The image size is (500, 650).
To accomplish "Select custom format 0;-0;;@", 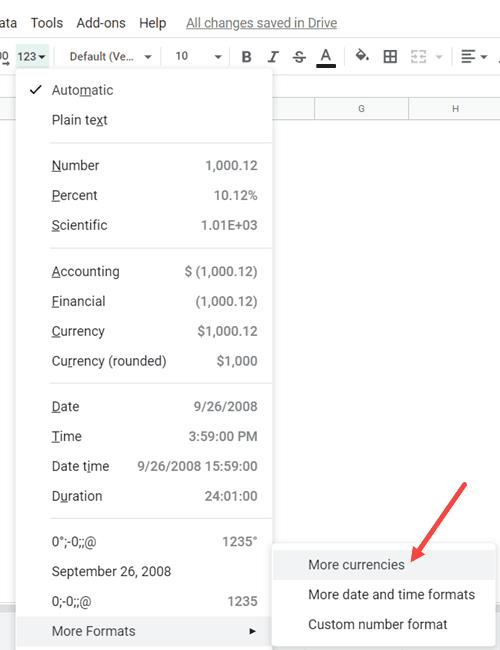I will (144, 601).
